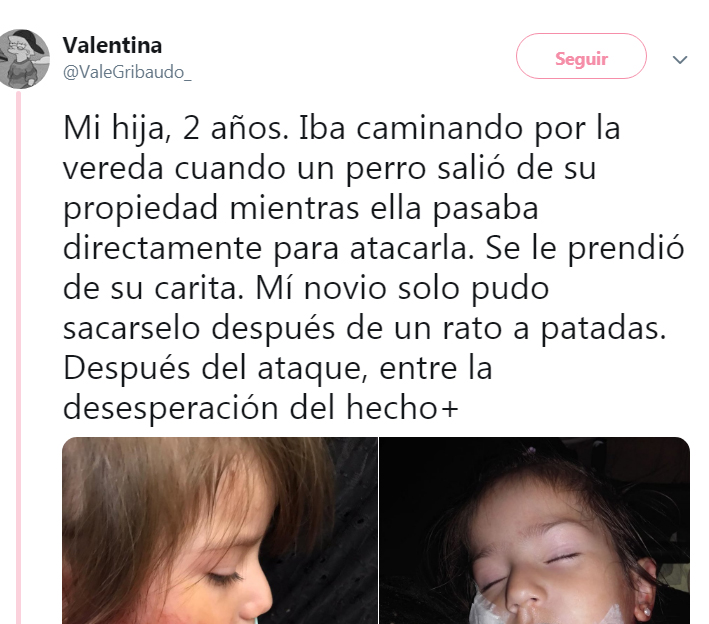
Task: Click the tweet line "vereda cuando un perro"
Action: [329, 169]
